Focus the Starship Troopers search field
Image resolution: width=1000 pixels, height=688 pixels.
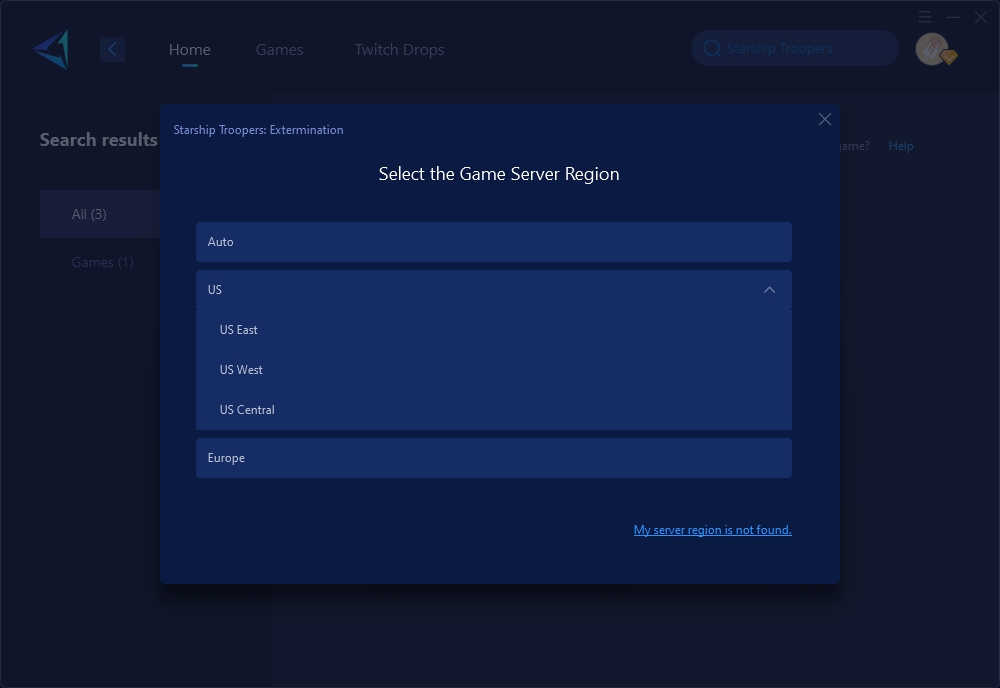(795, 48)
